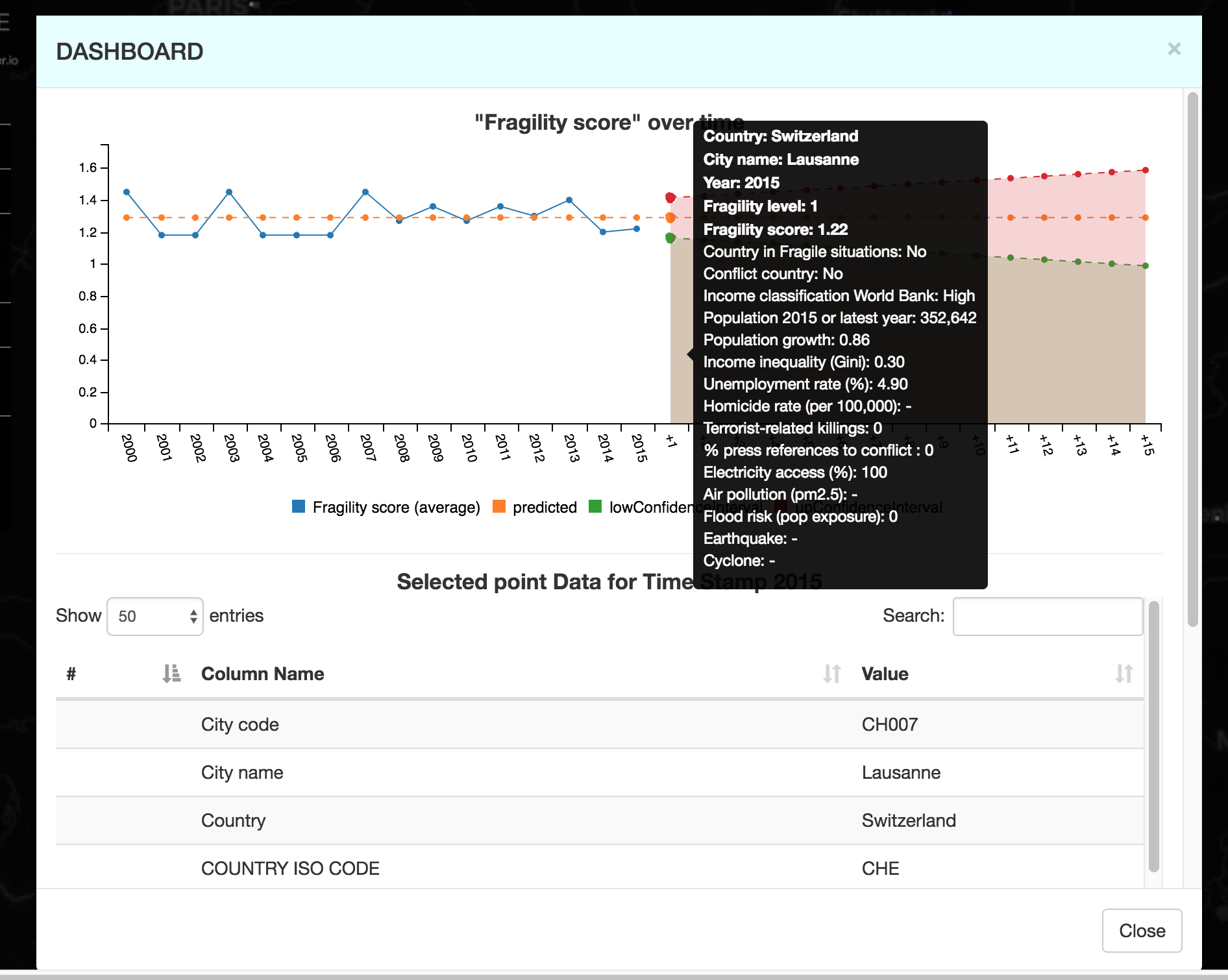Click the +15 lower confidence green point
This screenshot has width=1228, height=980.
pyautogui.click(x=1146, y=265)
